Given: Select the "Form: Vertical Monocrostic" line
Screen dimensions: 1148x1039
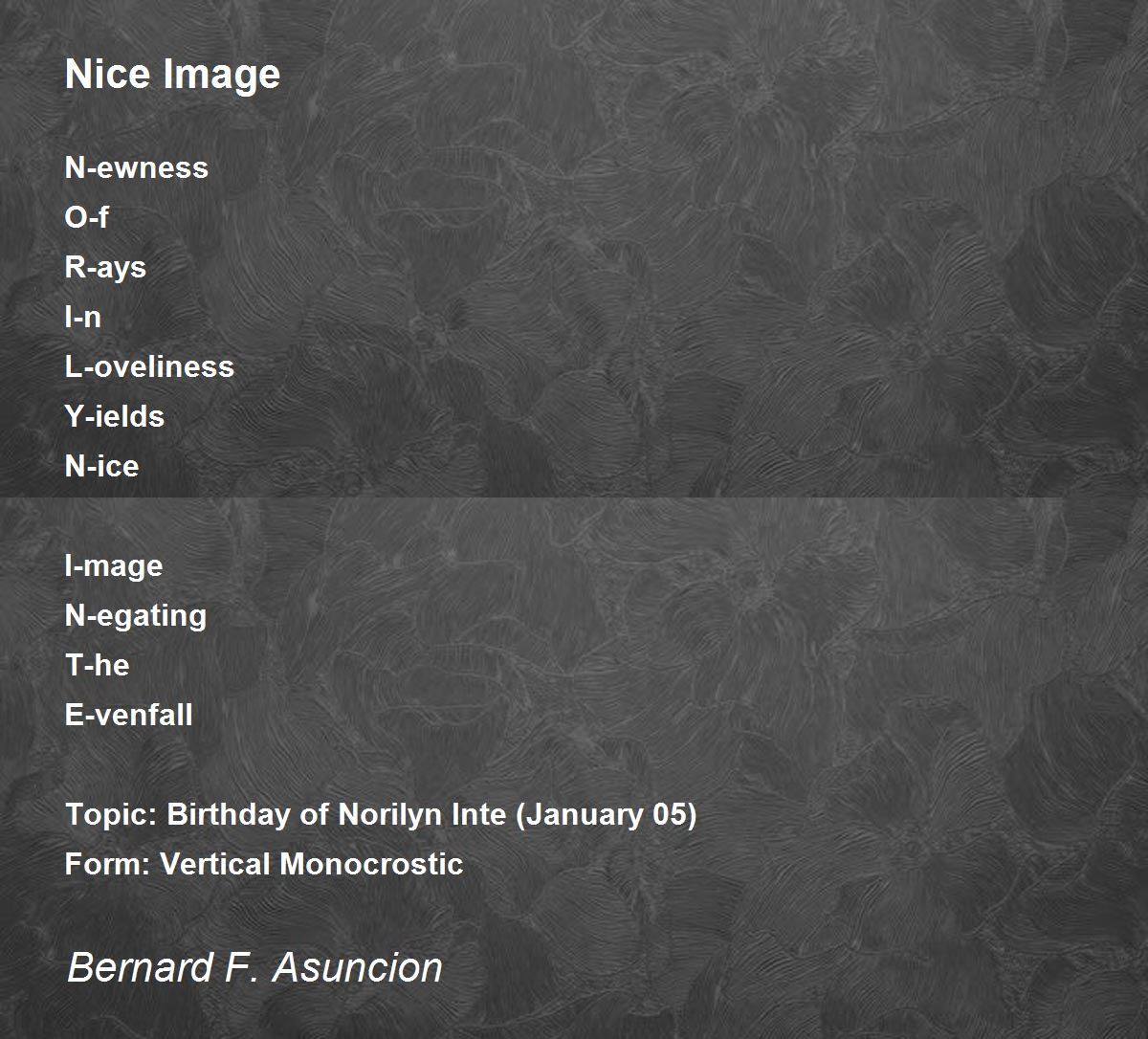Looking at the screenshot, I should click(x=264, y=864).
